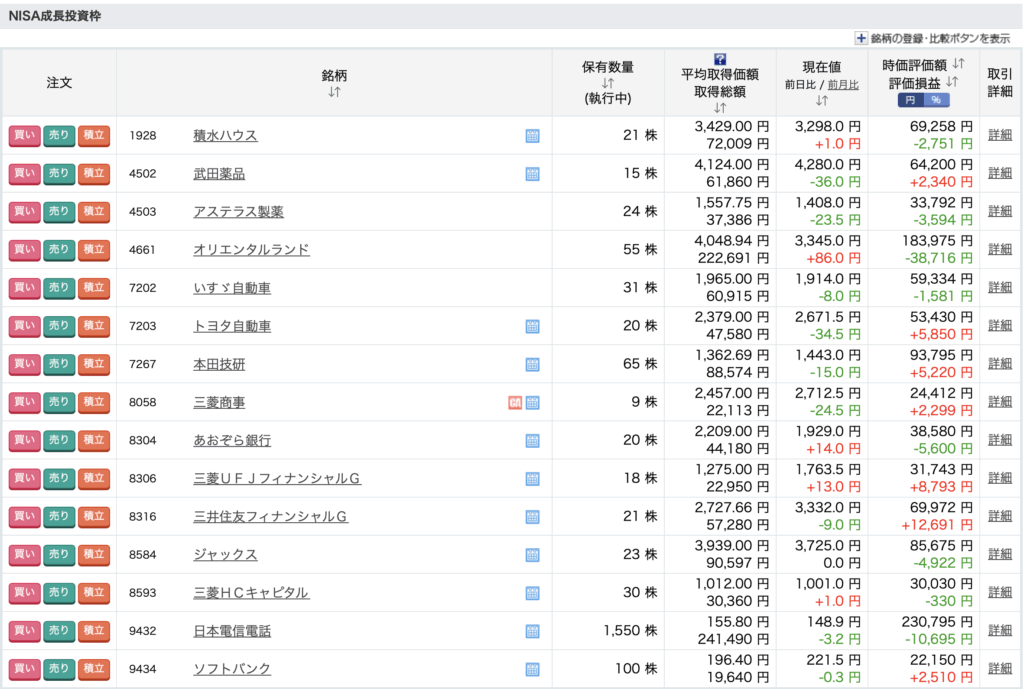Image resolution: width=1024 pixels, height=689 pixels.
Task: Click the orange CA icon for 三菱商事
Action: click(515, 402)
